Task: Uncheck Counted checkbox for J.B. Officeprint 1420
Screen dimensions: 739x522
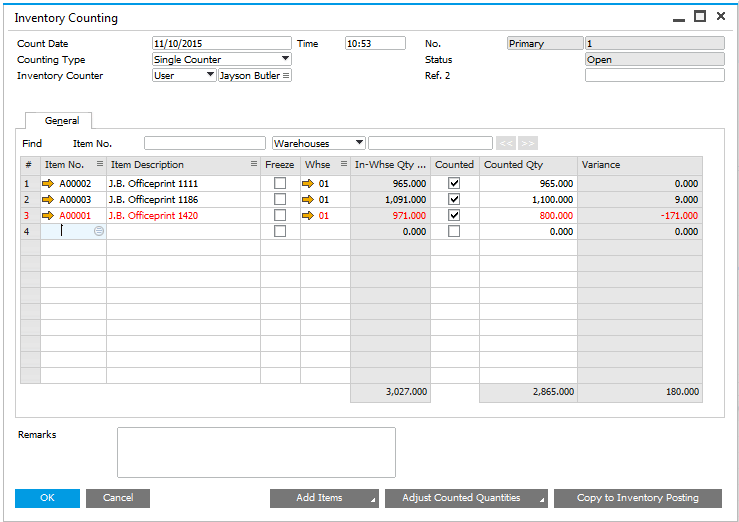Action: (x=455, y=216)
